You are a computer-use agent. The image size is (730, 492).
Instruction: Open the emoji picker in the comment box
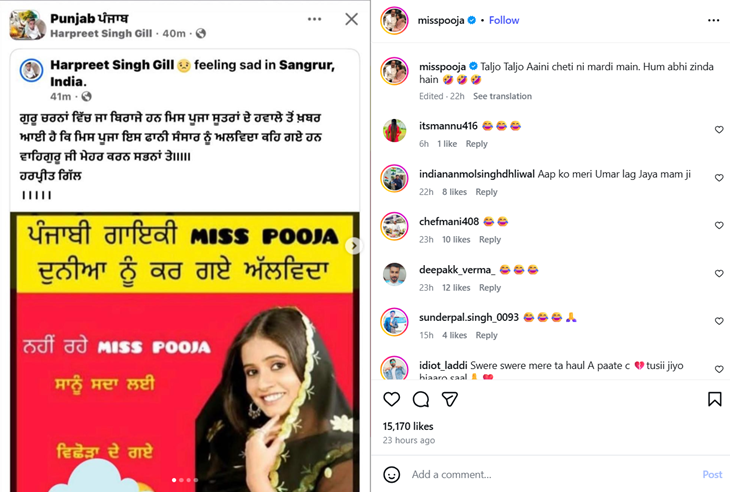pyautogui.click(x=392, y=474)
